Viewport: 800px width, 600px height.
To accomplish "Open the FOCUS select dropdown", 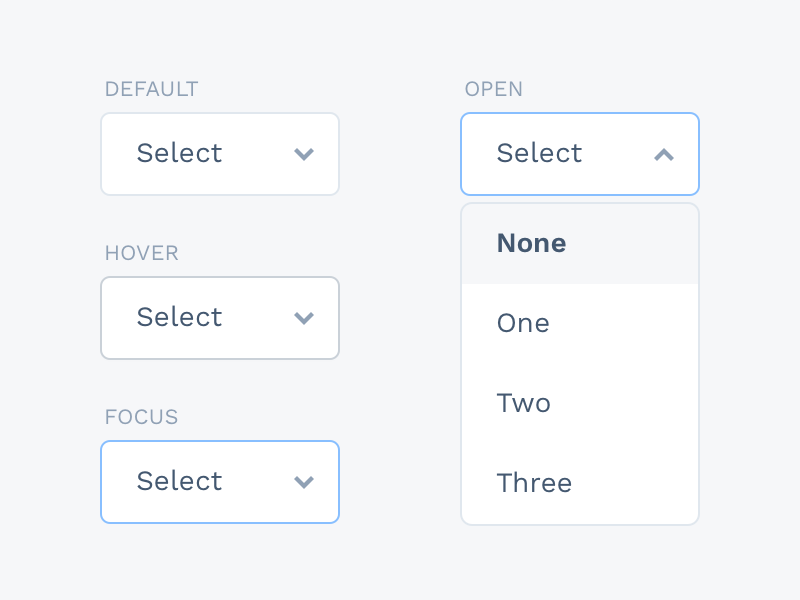I will pyautogui.click(x=220, y=482).
